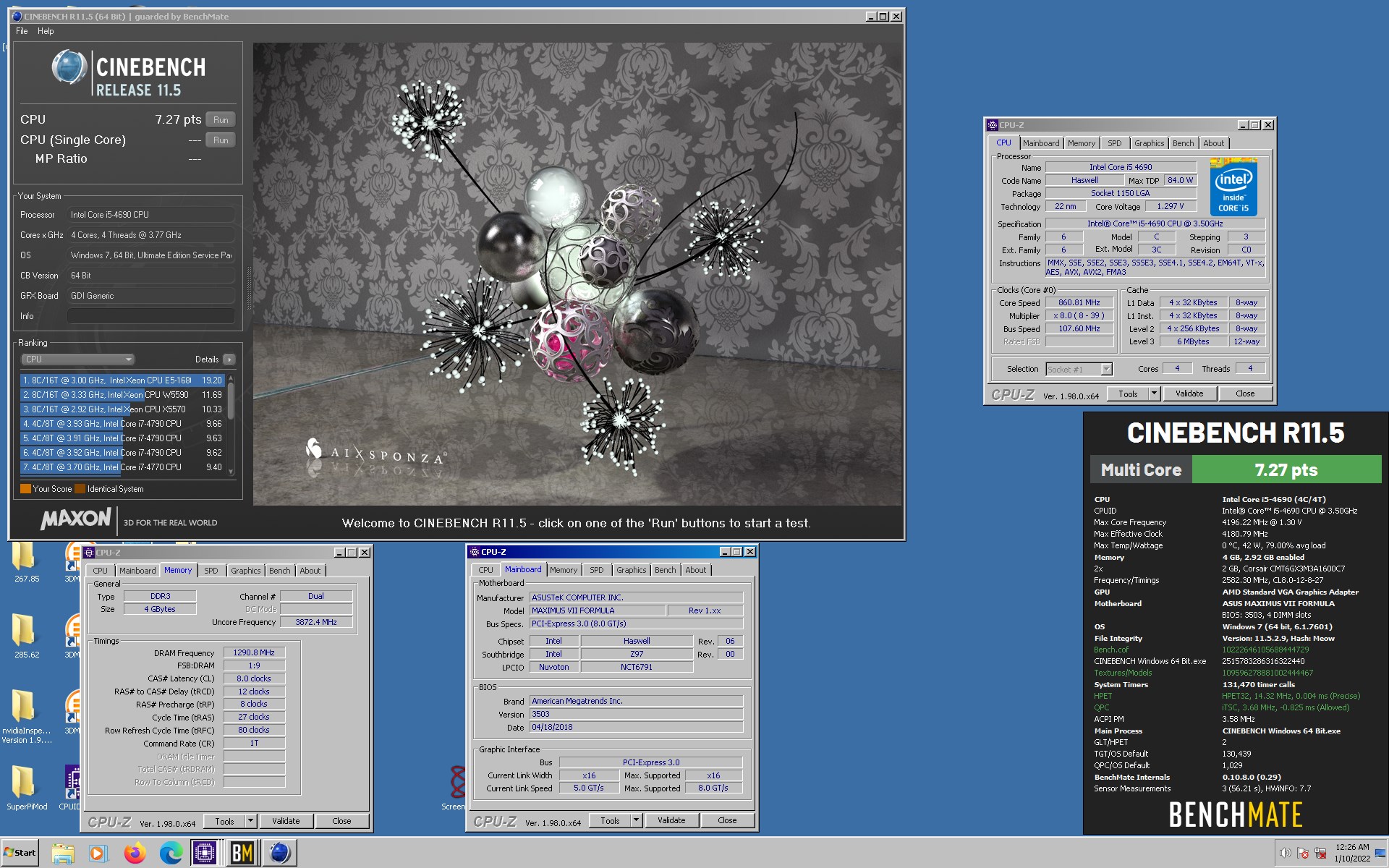Click Close in Mainboard CPU-Z window
The width and height of the screenshot is (1389, 868).
click(x=727, y=820)
